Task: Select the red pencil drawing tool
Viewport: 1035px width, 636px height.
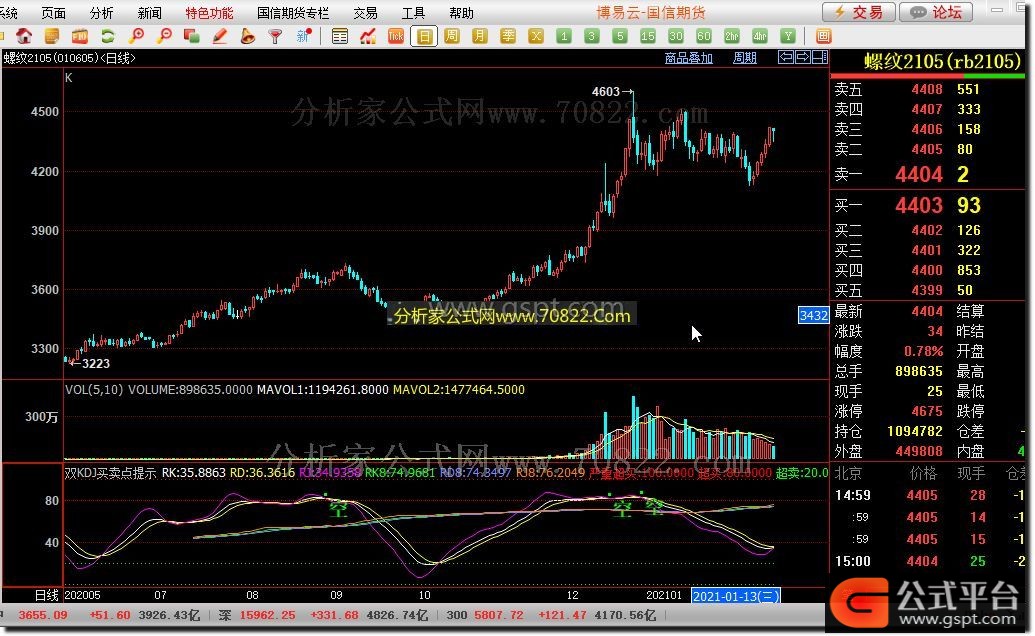Action: pos(220,36)
